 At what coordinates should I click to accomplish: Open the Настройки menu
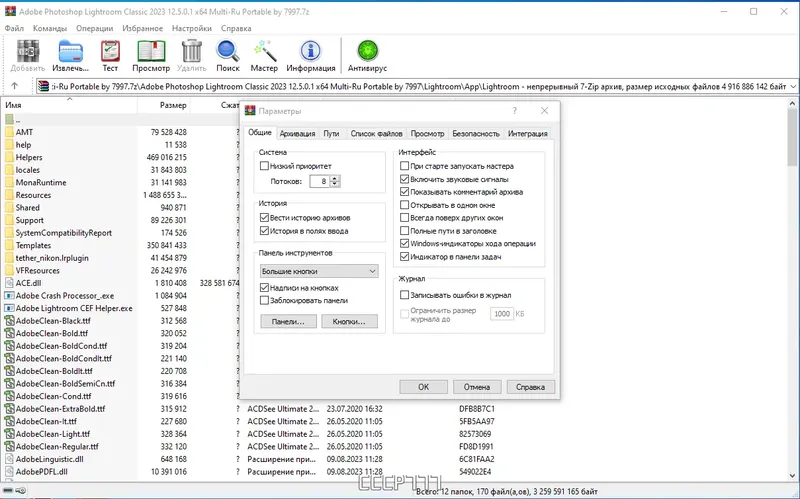click(x=192, y=29)
